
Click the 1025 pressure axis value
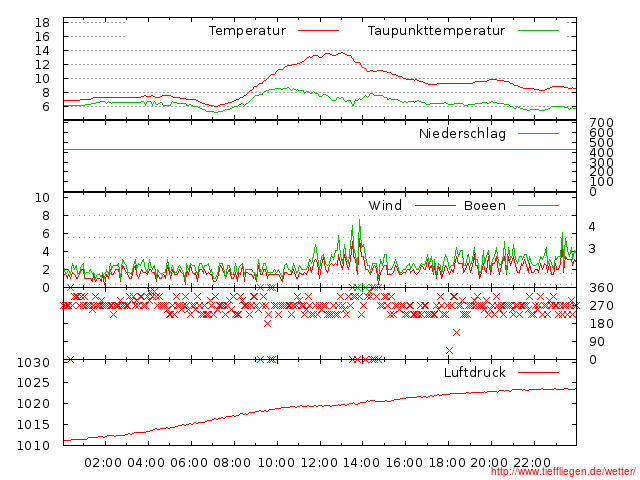33,383
